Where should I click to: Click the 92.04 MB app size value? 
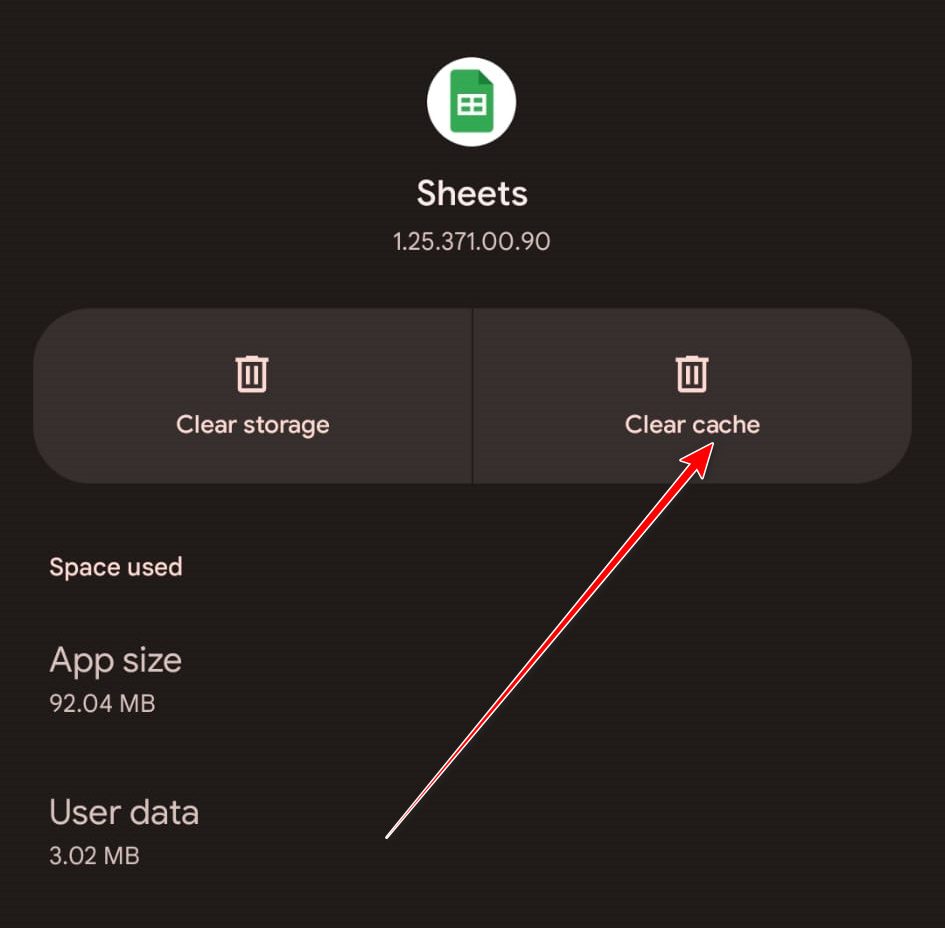[102, 703]
